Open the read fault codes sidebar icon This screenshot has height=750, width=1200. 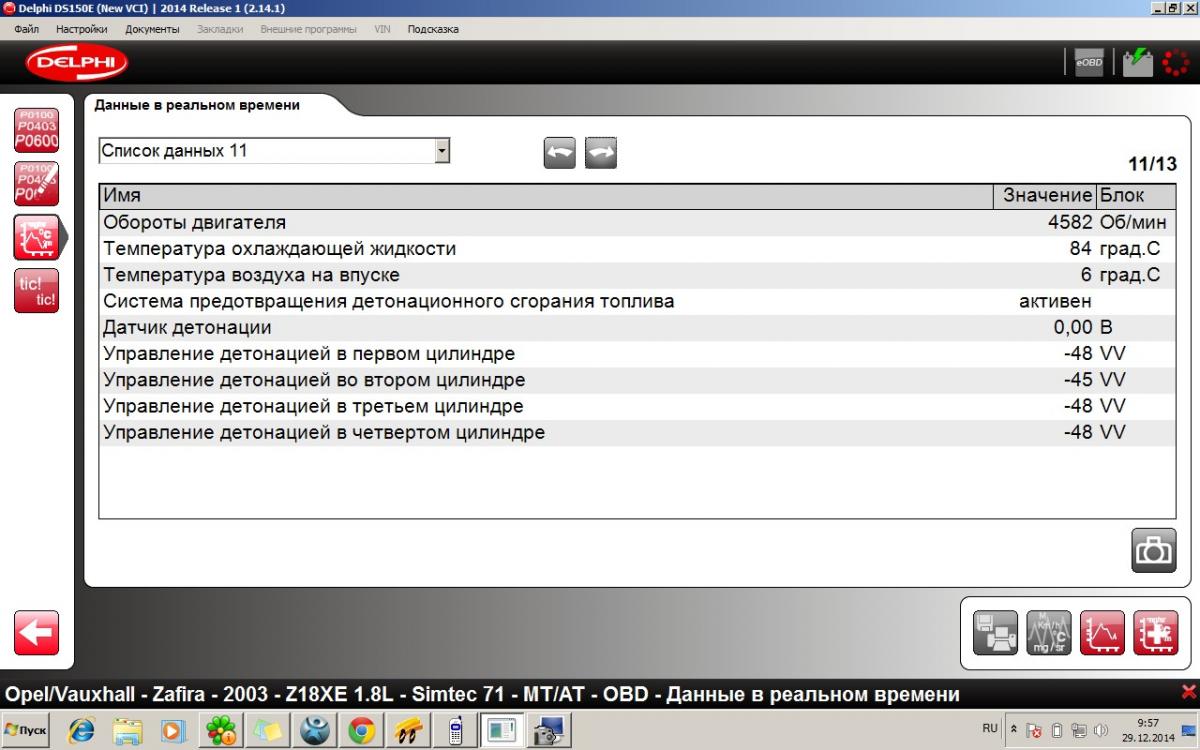coord(36,130)
